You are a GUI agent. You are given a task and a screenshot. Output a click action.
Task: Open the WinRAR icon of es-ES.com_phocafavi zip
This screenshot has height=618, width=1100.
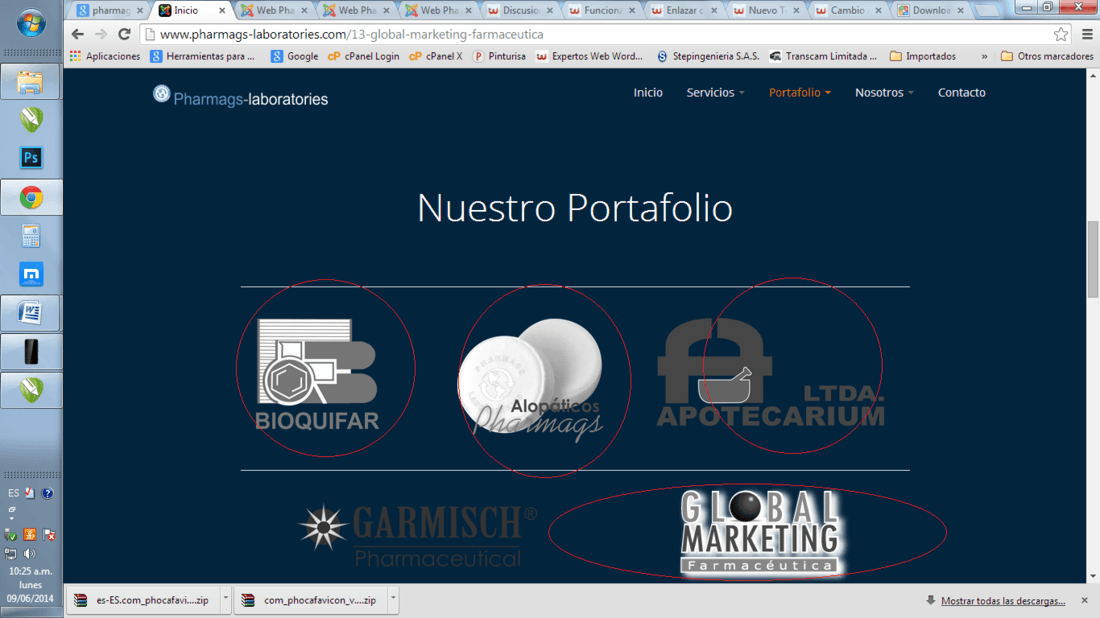click(x=81, y=600)
